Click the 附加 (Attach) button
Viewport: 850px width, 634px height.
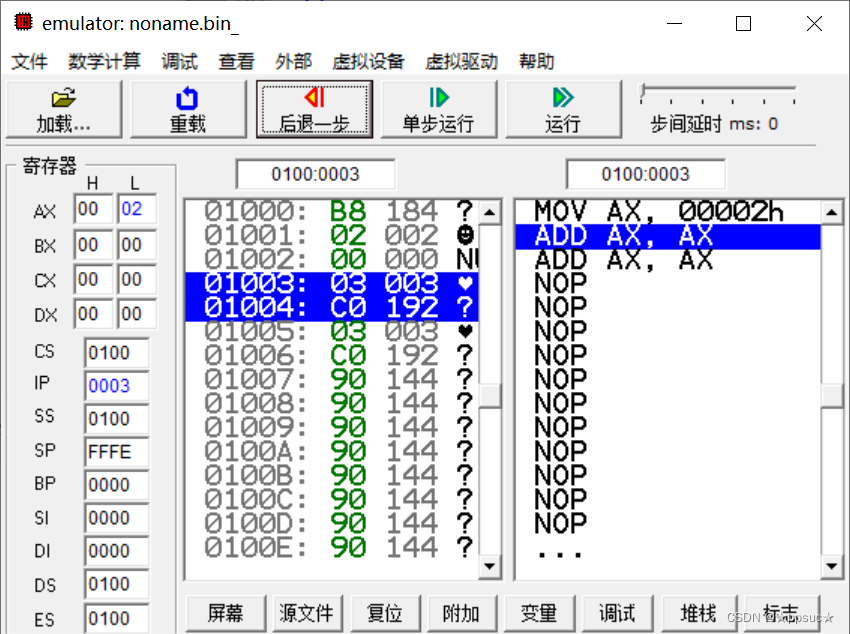click(x=462, y=613)
